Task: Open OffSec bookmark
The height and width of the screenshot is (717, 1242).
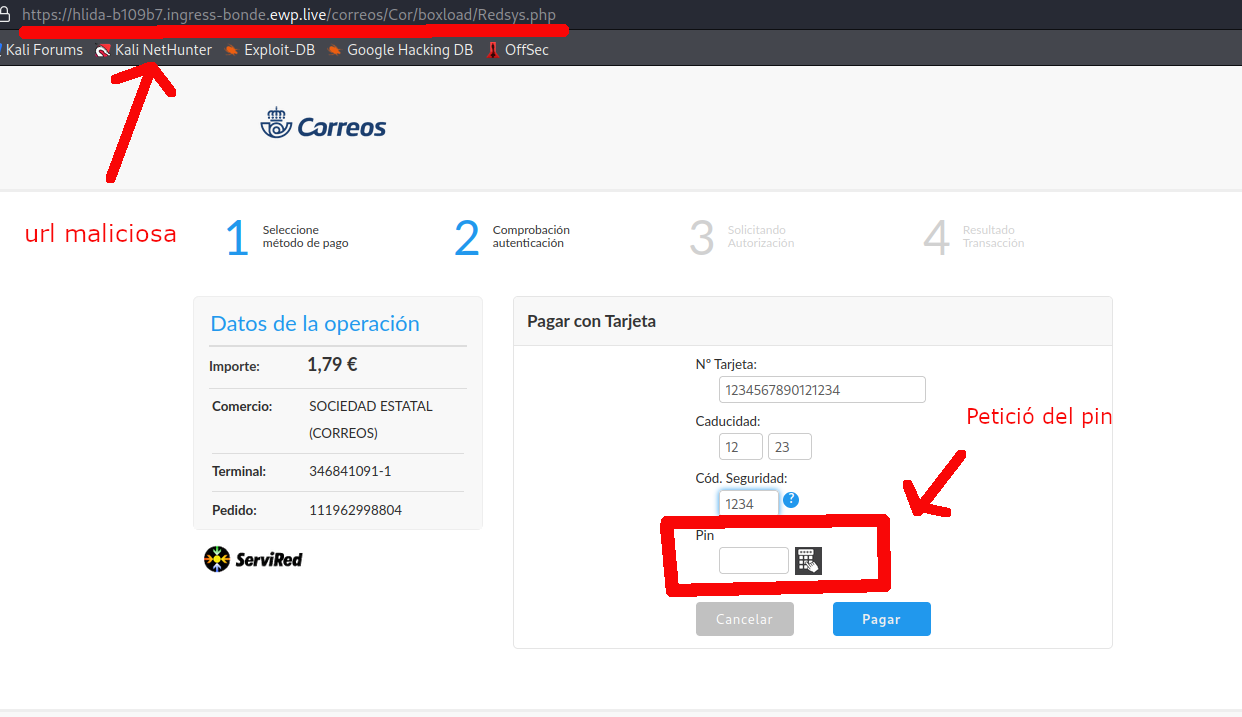Action: pos(517,49)
